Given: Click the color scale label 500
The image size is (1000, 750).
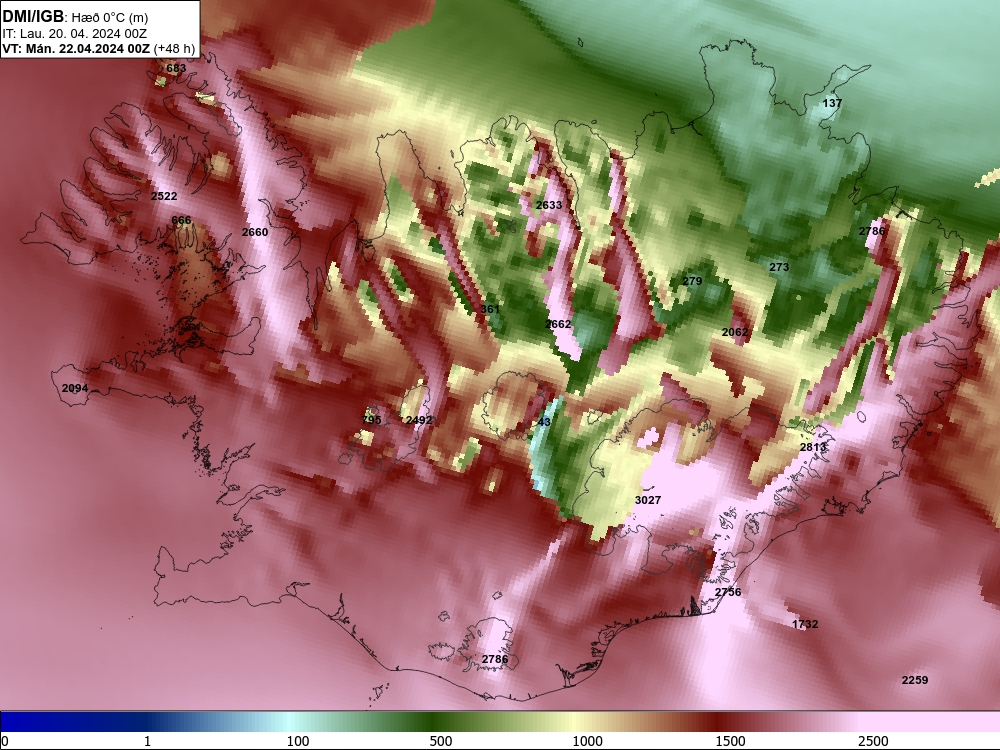Looking at the screenshot, I should pos(440,741).
